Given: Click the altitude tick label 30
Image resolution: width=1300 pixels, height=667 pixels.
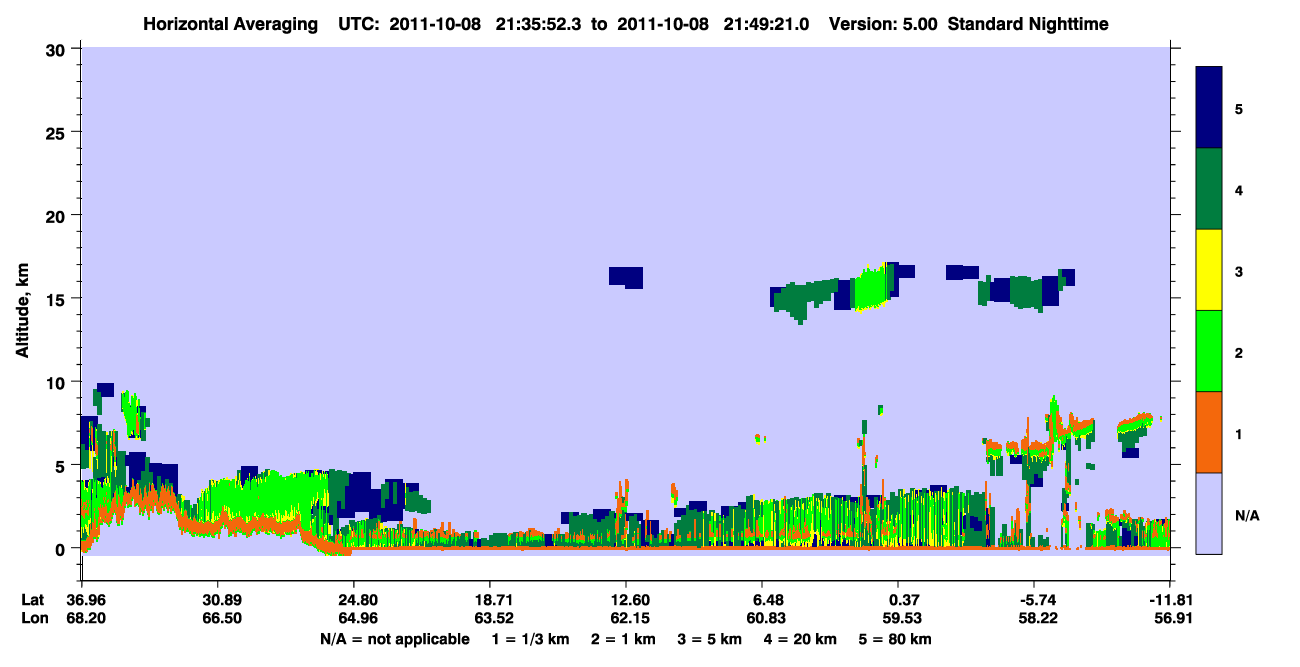Looking at the screenshot, I should pos(58,49).
